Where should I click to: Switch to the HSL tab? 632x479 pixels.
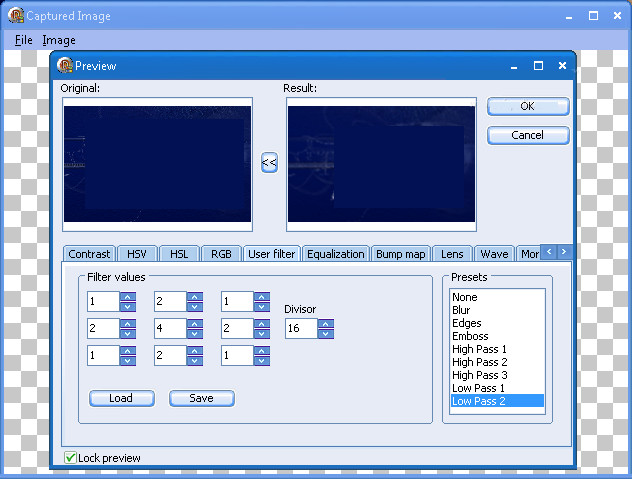[x=179, y=254]
